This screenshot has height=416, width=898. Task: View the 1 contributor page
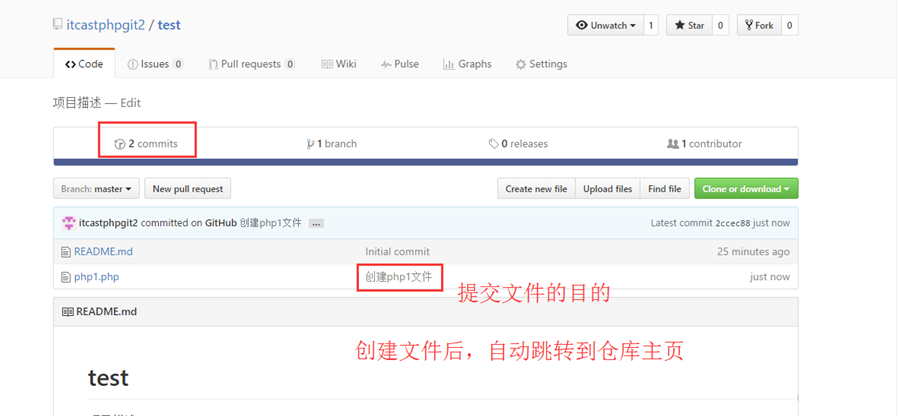click(x=704, y=144)
